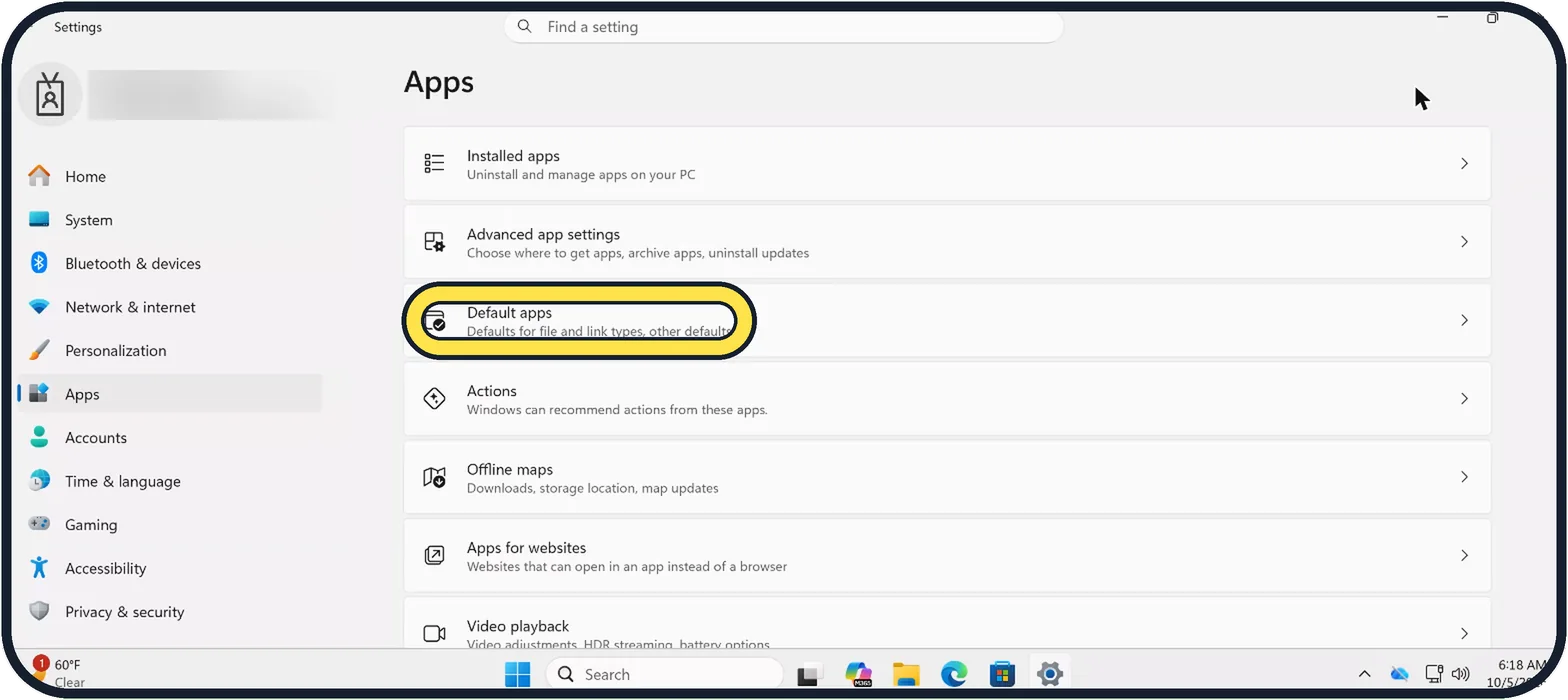Select the Apps sidebar item
1568x700 pixels.
(170, 394)
